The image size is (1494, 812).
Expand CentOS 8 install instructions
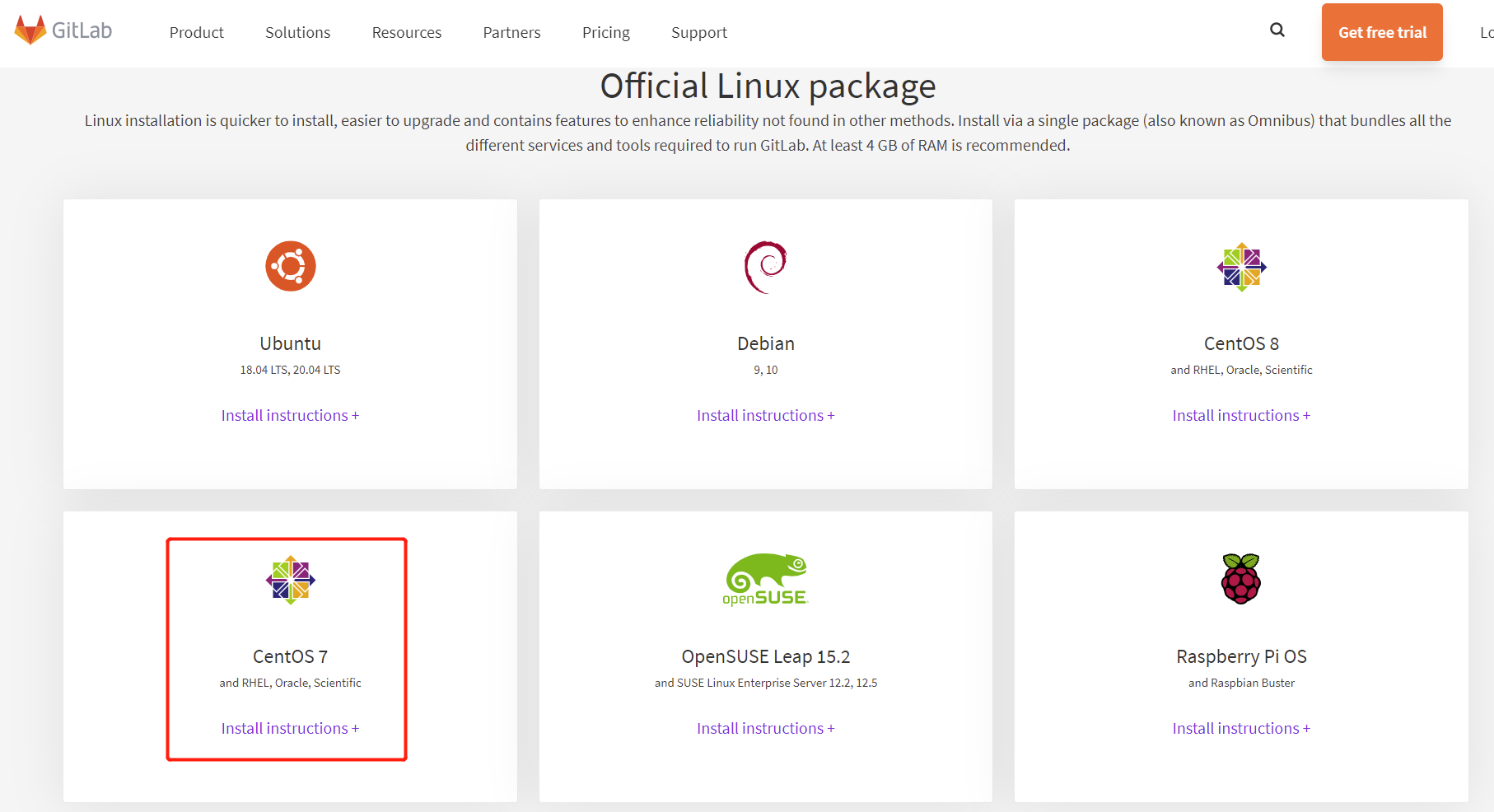[1241, 415]
